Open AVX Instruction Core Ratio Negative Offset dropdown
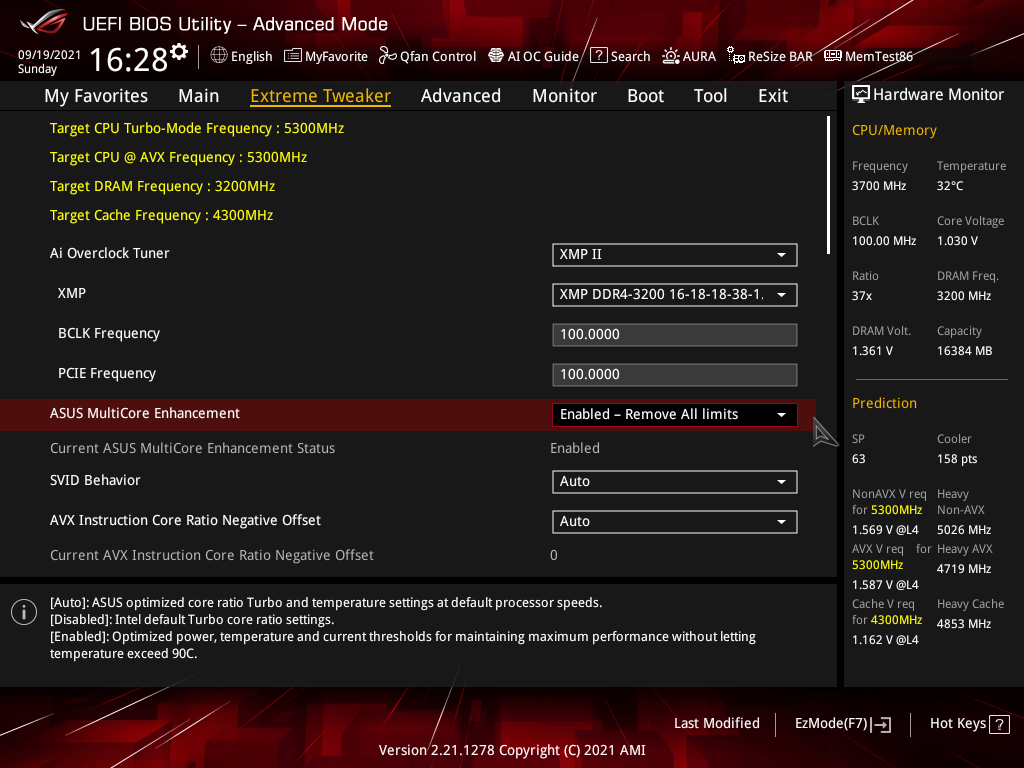Image resolution: width=1024 pixels, height=768 pixels. coord(675,522)
